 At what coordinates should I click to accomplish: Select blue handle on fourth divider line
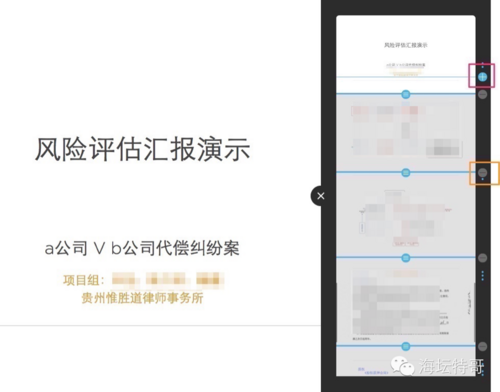[x=406, y=347]
